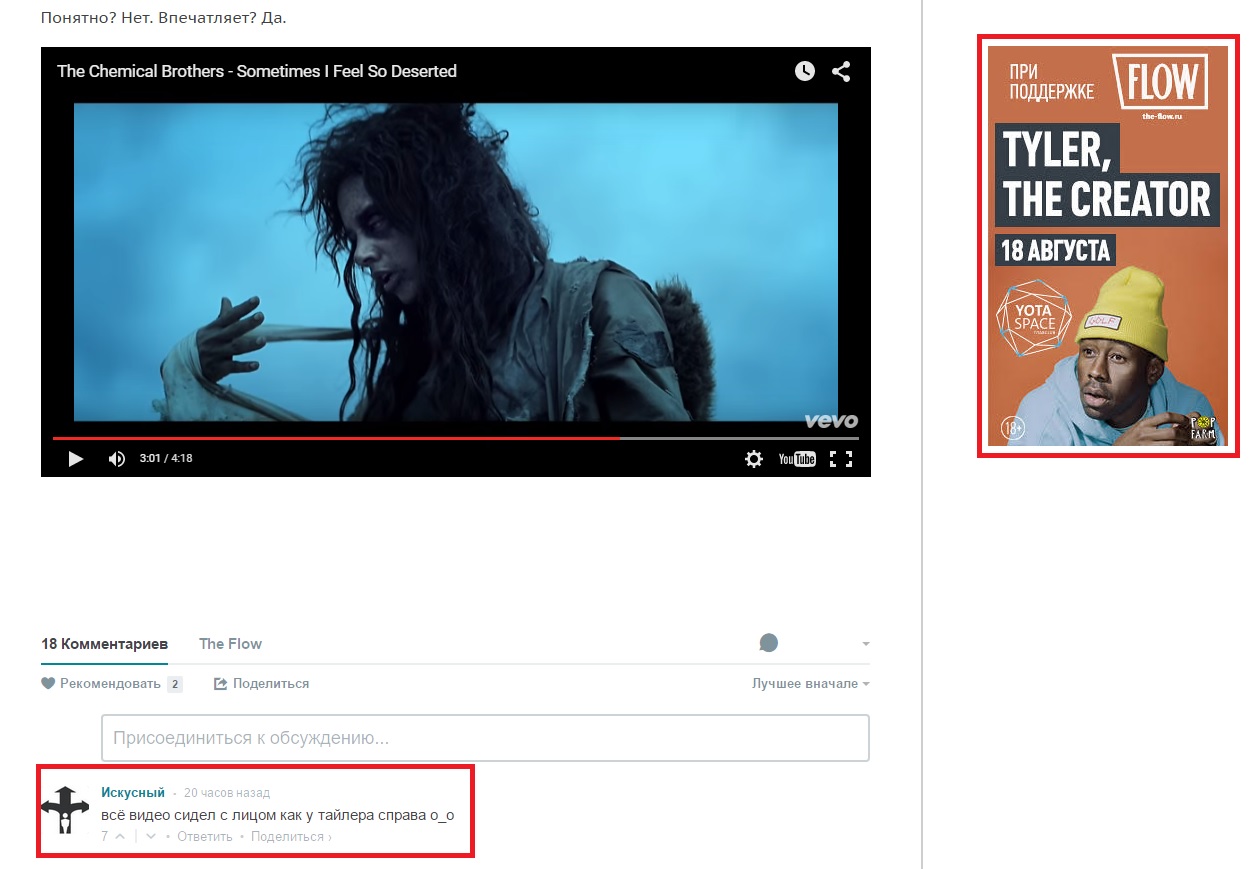Select the 18 Комментариев tab
The height and width of the screenshot is (869, 1249).
(104, 644)
